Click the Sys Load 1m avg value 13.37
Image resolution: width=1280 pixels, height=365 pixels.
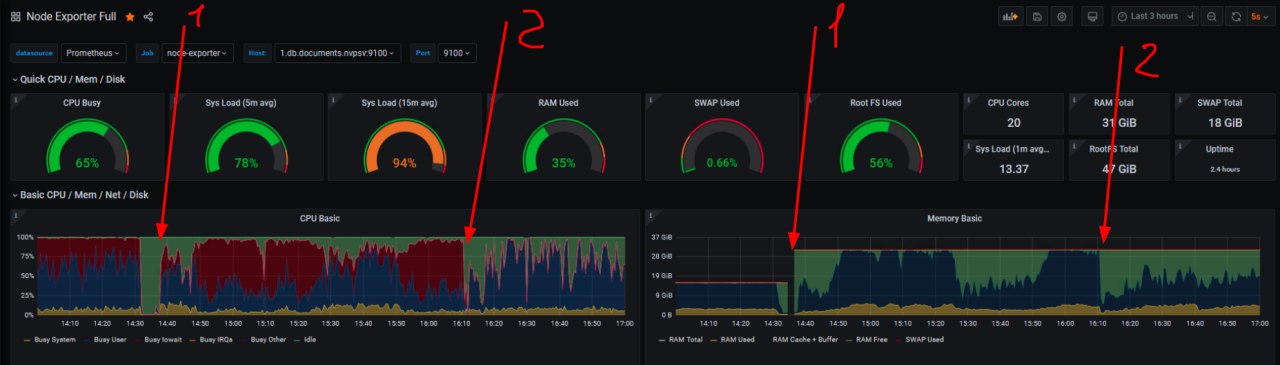point(1014,169)
